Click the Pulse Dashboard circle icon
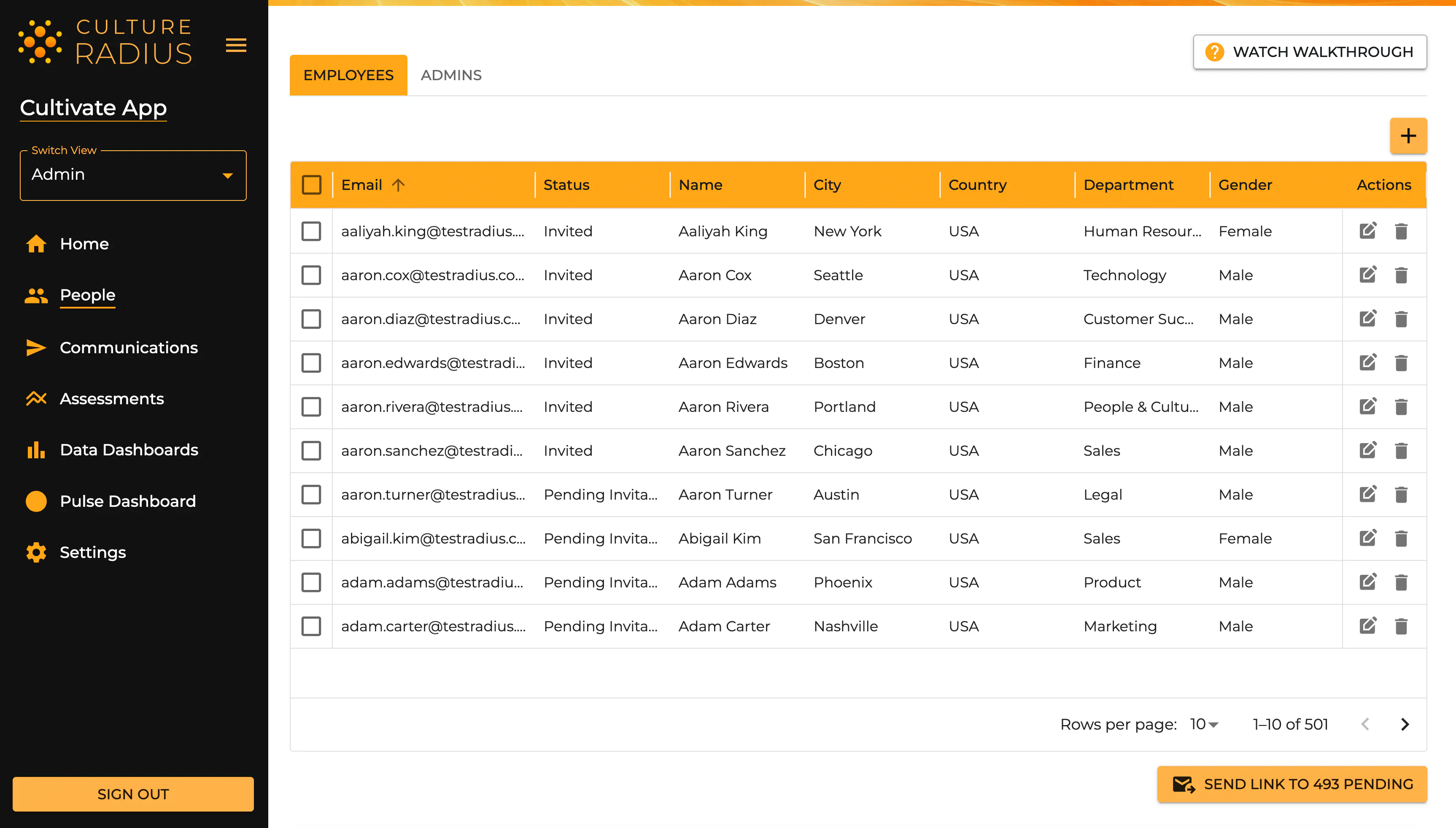Screen dimensions: 1456x828 [x=36, y=501]
